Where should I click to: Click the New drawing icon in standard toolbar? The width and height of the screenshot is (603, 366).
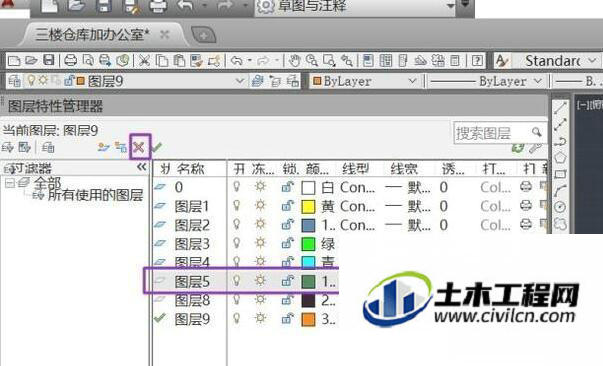(x=14, y=61)
